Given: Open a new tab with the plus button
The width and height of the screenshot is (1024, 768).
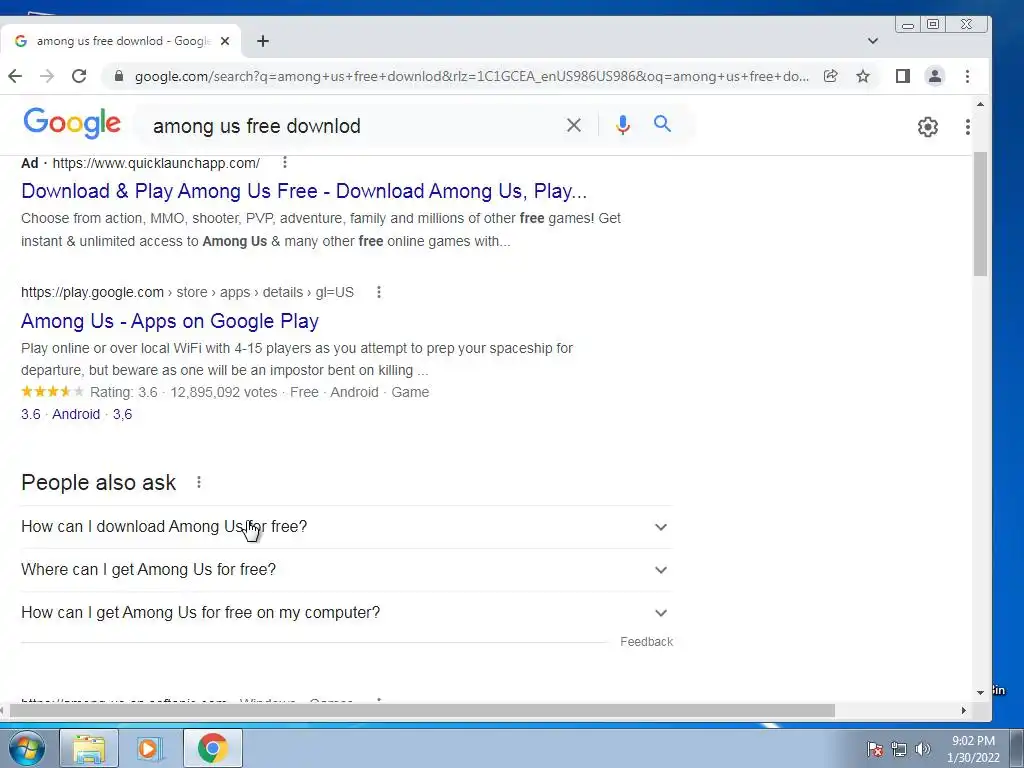Looking at the screenshot, I should point(263,41).
